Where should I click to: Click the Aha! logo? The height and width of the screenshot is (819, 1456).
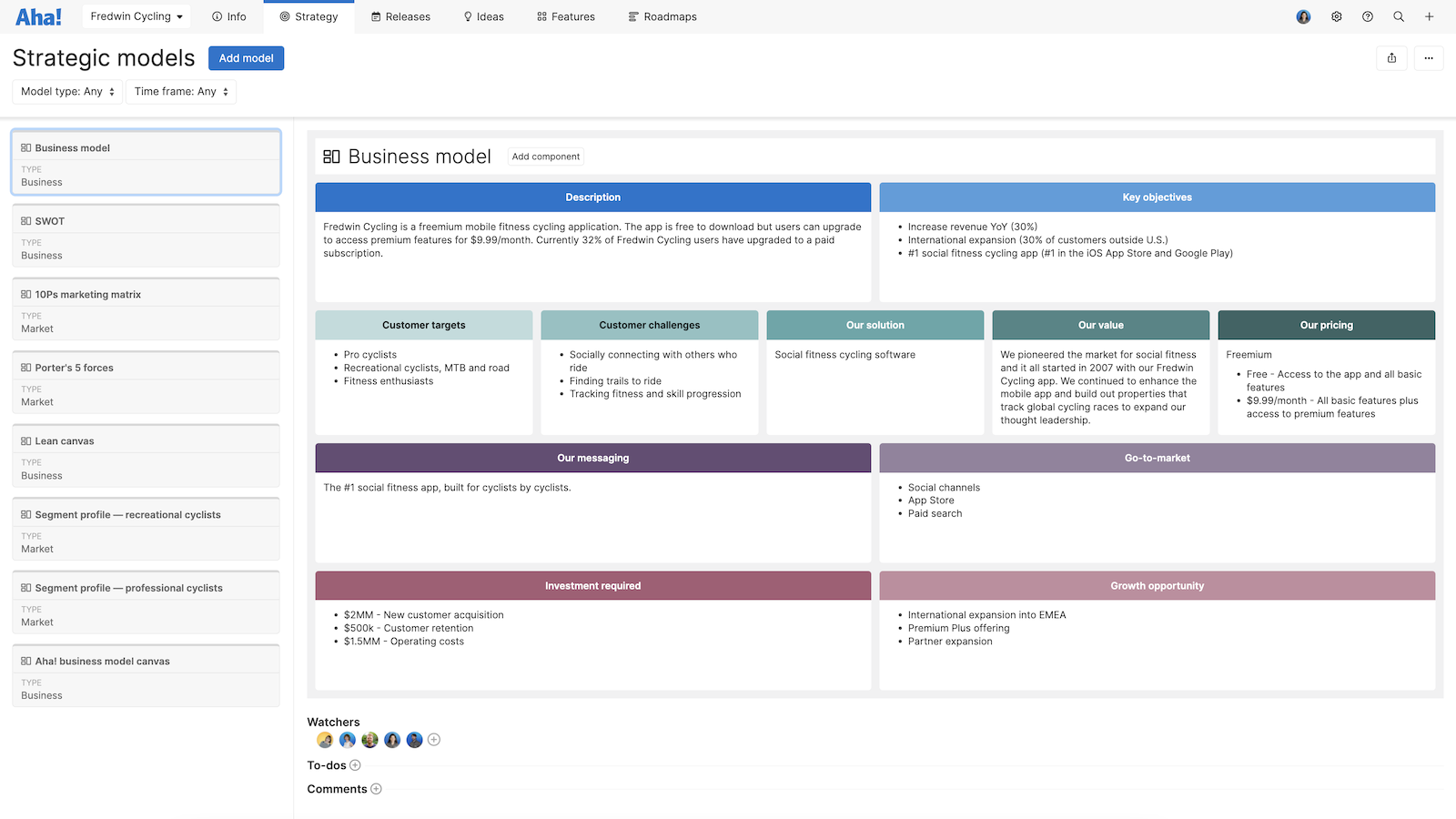39,16
